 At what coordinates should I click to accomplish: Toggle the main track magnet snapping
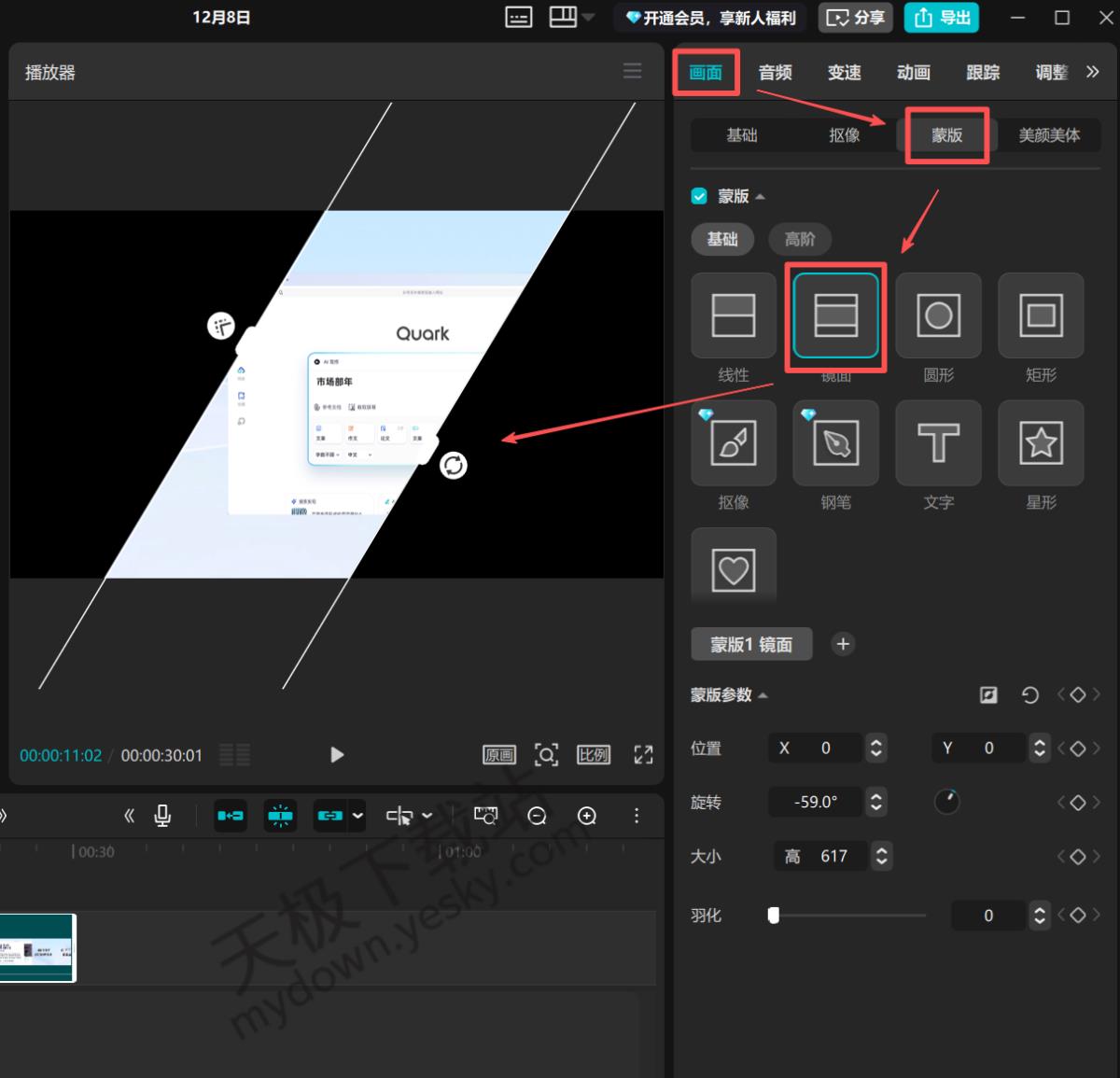(x=231, y=816)
